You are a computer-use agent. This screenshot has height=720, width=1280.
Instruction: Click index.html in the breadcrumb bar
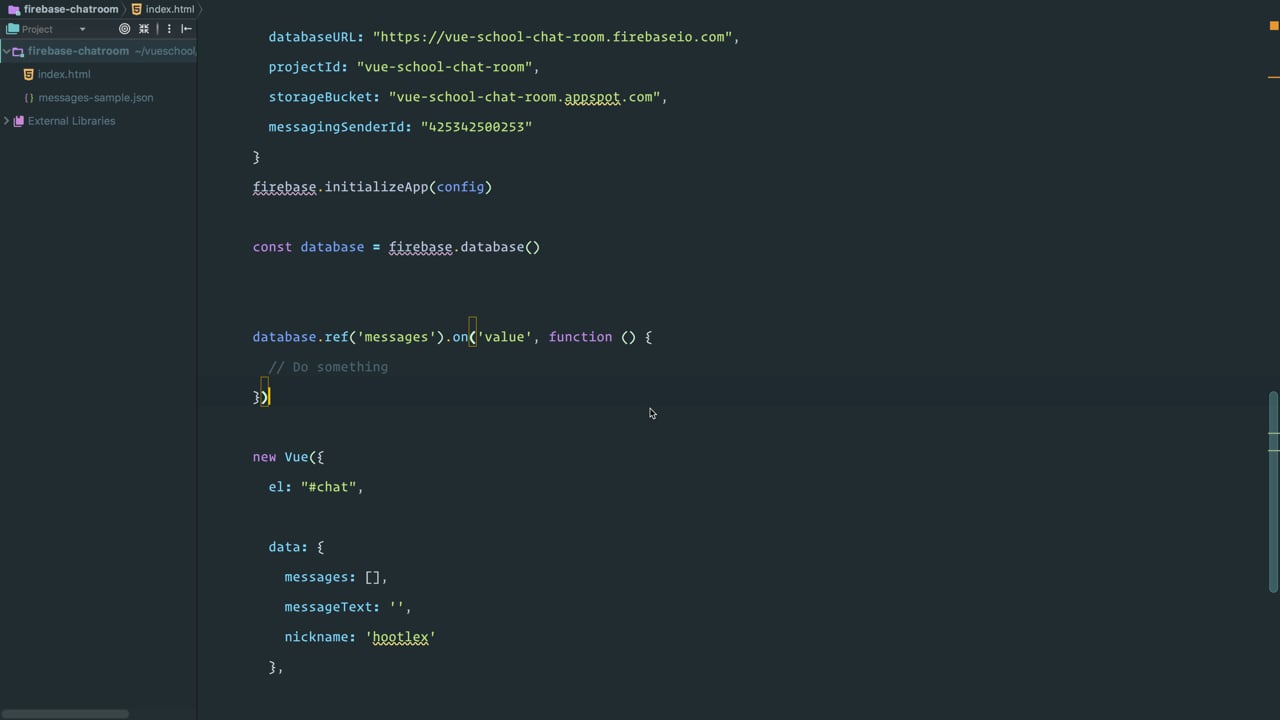(170, 9)
